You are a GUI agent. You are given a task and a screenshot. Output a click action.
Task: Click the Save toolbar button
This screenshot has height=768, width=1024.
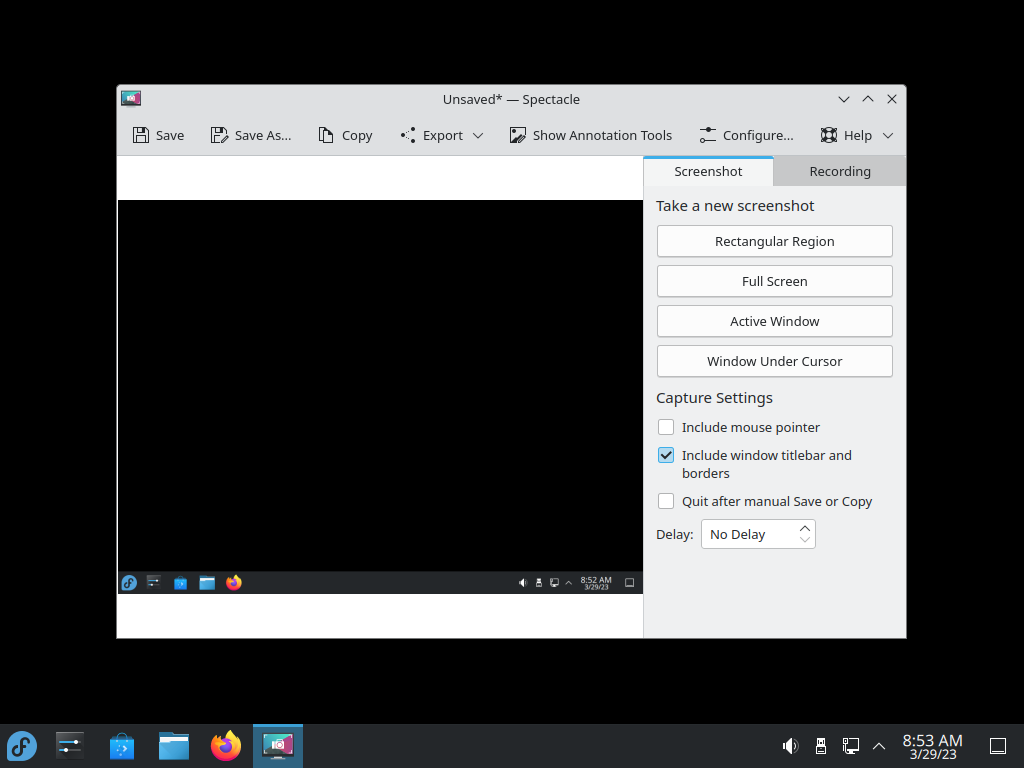pos(159,135)
